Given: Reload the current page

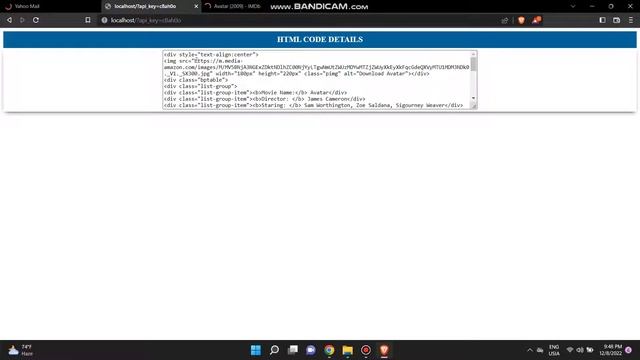Looking at the screenshot, I should click(x=36, y=20).
